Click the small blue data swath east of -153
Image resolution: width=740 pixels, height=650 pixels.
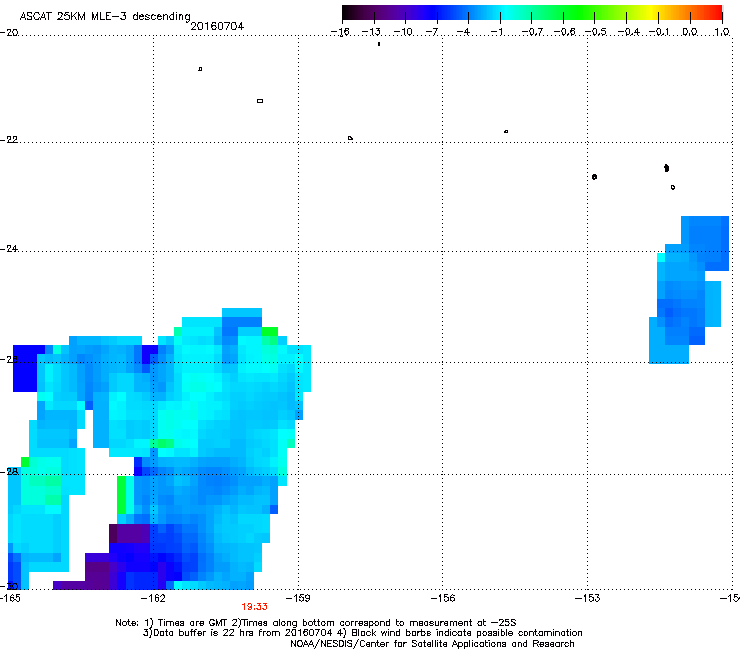point(689,290)
